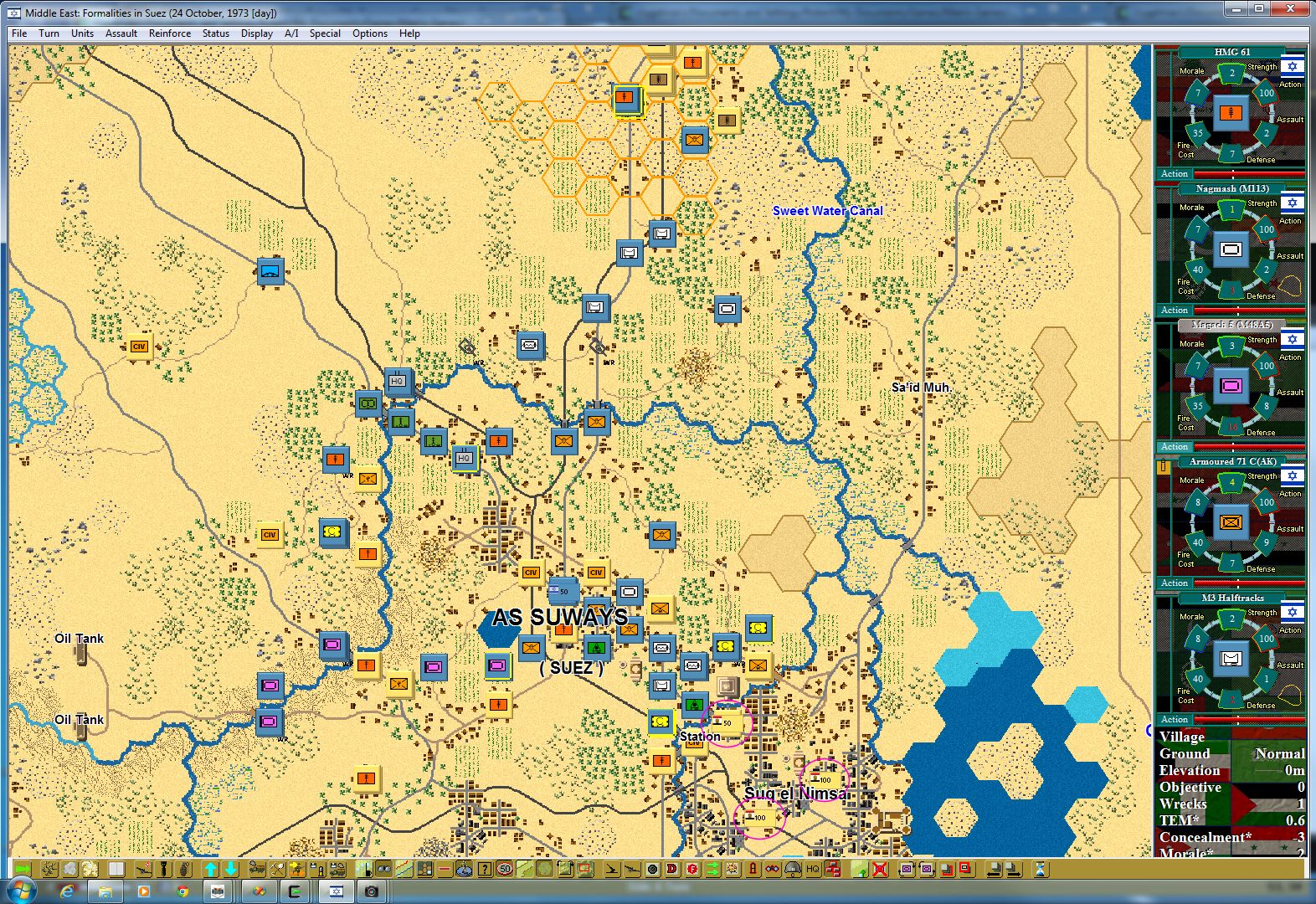
Task: Click the Objective row in terrain info
Action: point(1231,788)
